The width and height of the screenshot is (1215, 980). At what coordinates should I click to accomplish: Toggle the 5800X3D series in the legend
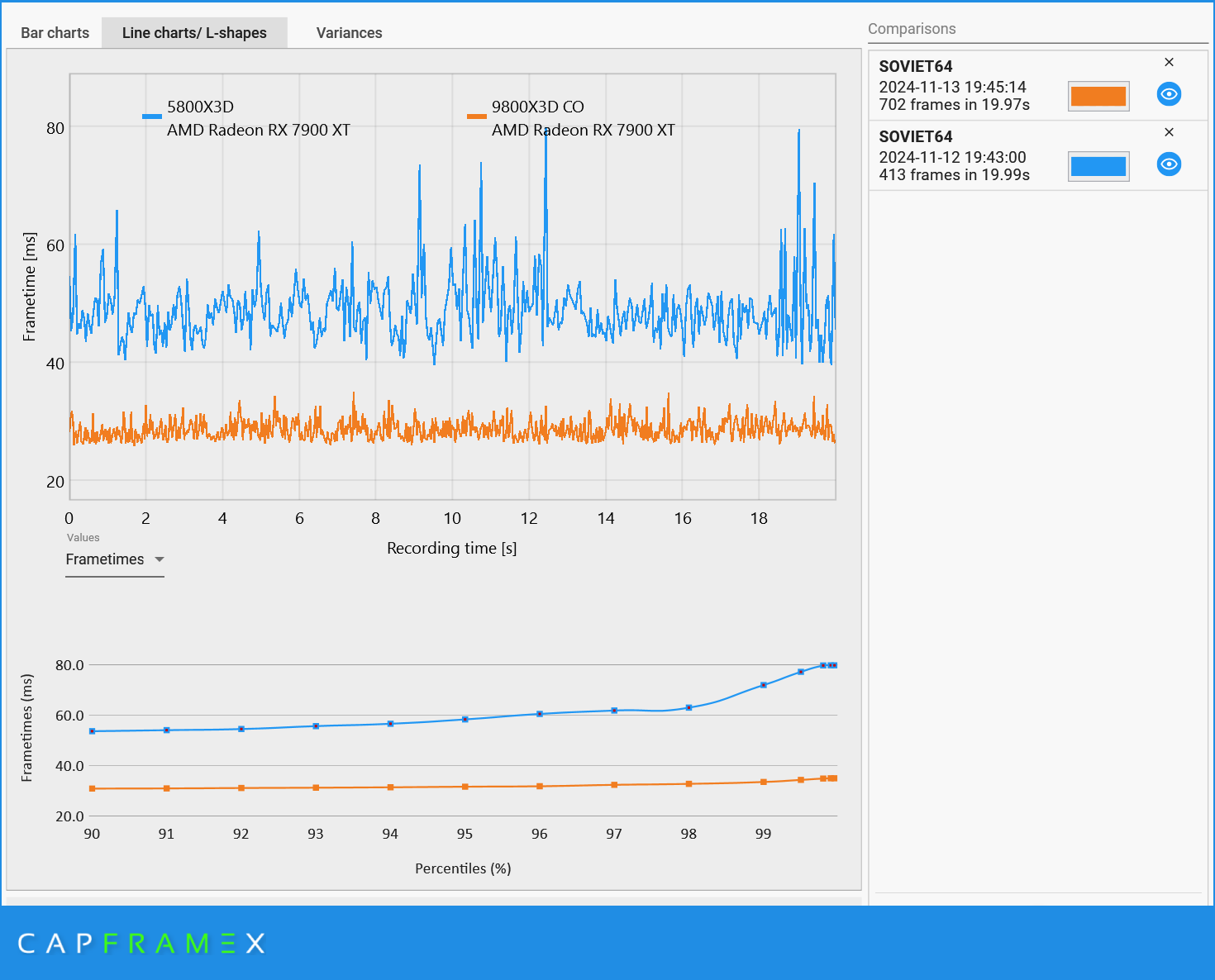tap(151, 117)
